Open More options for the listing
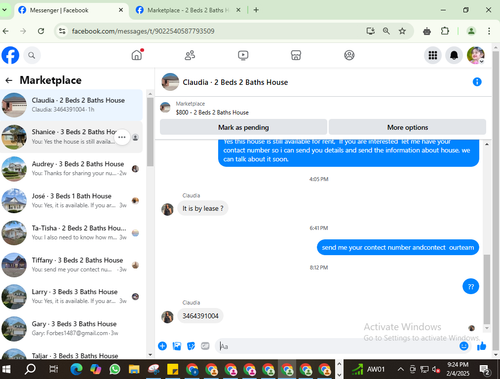This screenshot has height=379, width=500. pos(407,127)
